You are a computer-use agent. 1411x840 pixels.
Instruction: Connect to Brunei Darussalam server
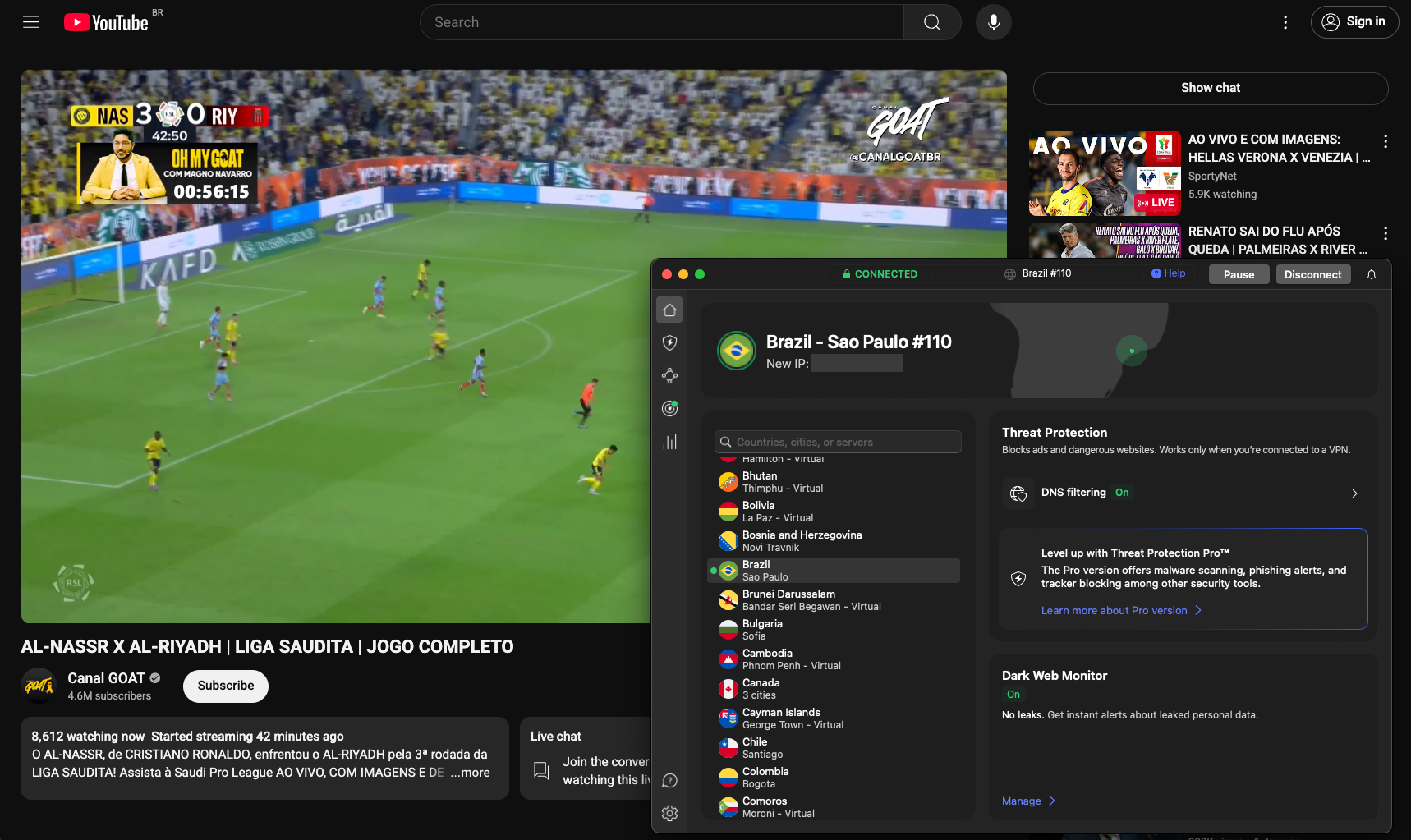click(x=833, y=600)
